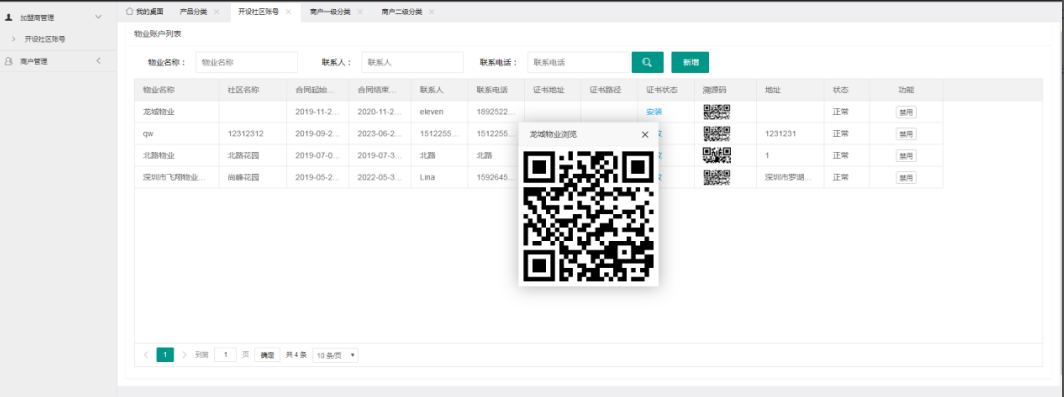Close the 商户一级分类 tab

(x=360, y=12)
